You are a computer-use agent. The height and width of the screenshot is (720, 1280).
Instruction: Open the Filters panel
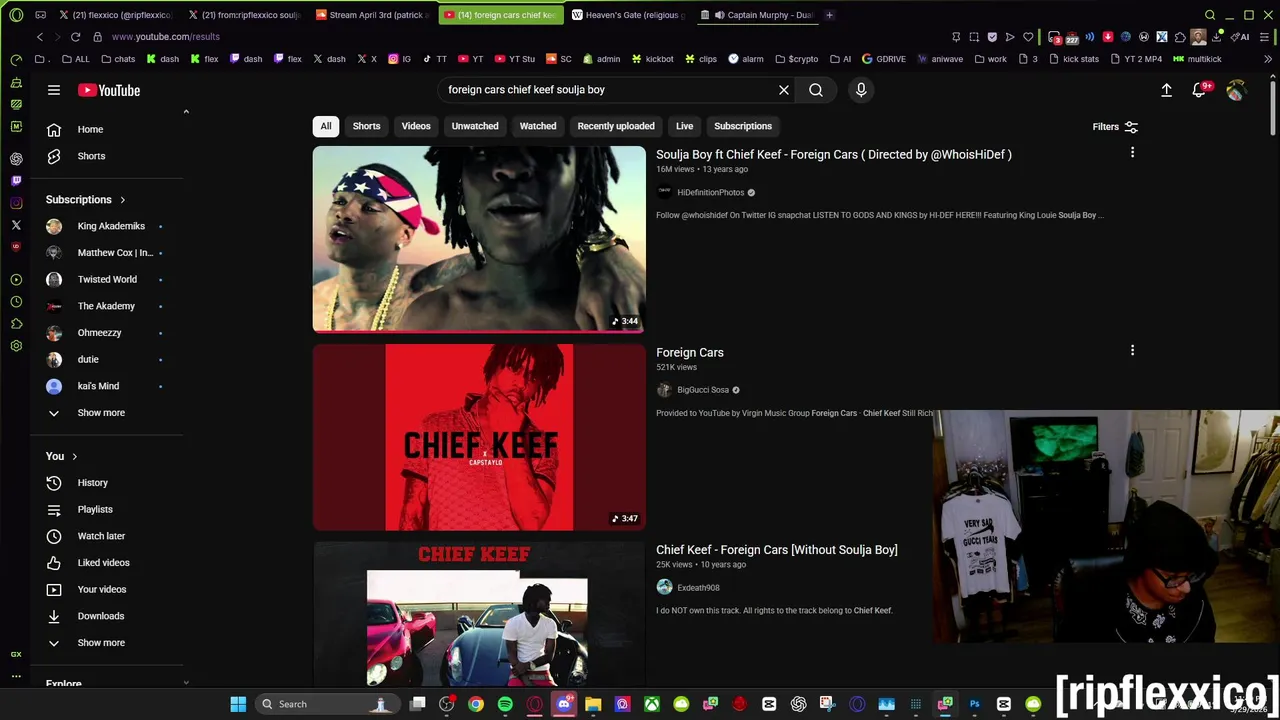1115,127
